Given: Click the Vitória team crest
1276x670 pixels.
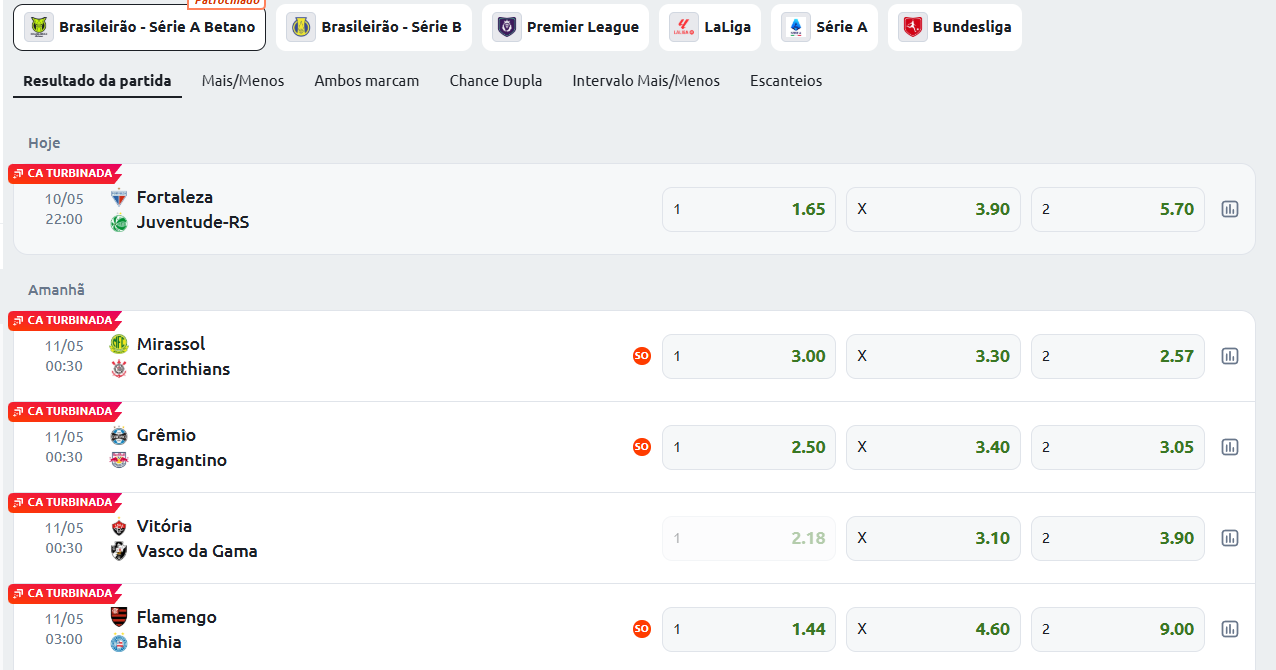Looking at the screenshot, I should 119,526.
